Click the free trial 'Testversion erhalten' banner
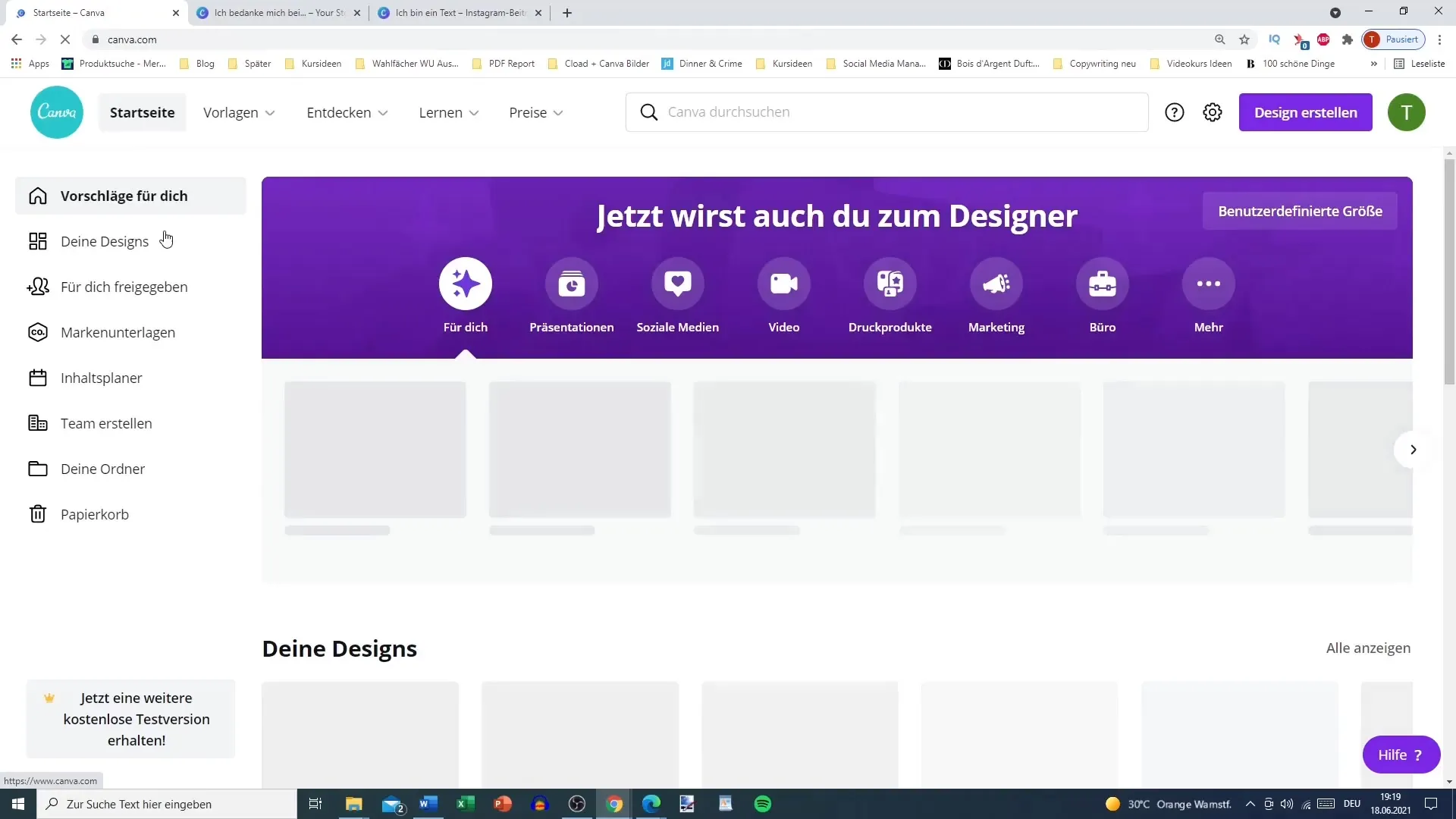The height and width of the screenshot is (819, 1456). pyautogui.click(x=130, y=719)
